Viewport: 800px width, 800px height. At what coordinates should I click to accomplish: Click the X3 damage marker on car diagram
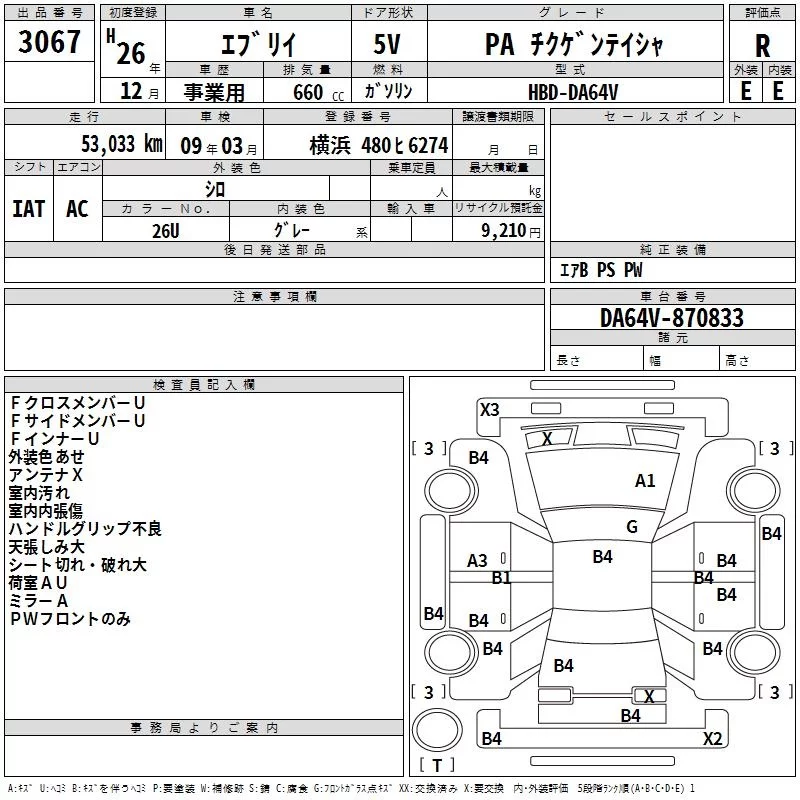pyautogui.click(x=490, y=409)
